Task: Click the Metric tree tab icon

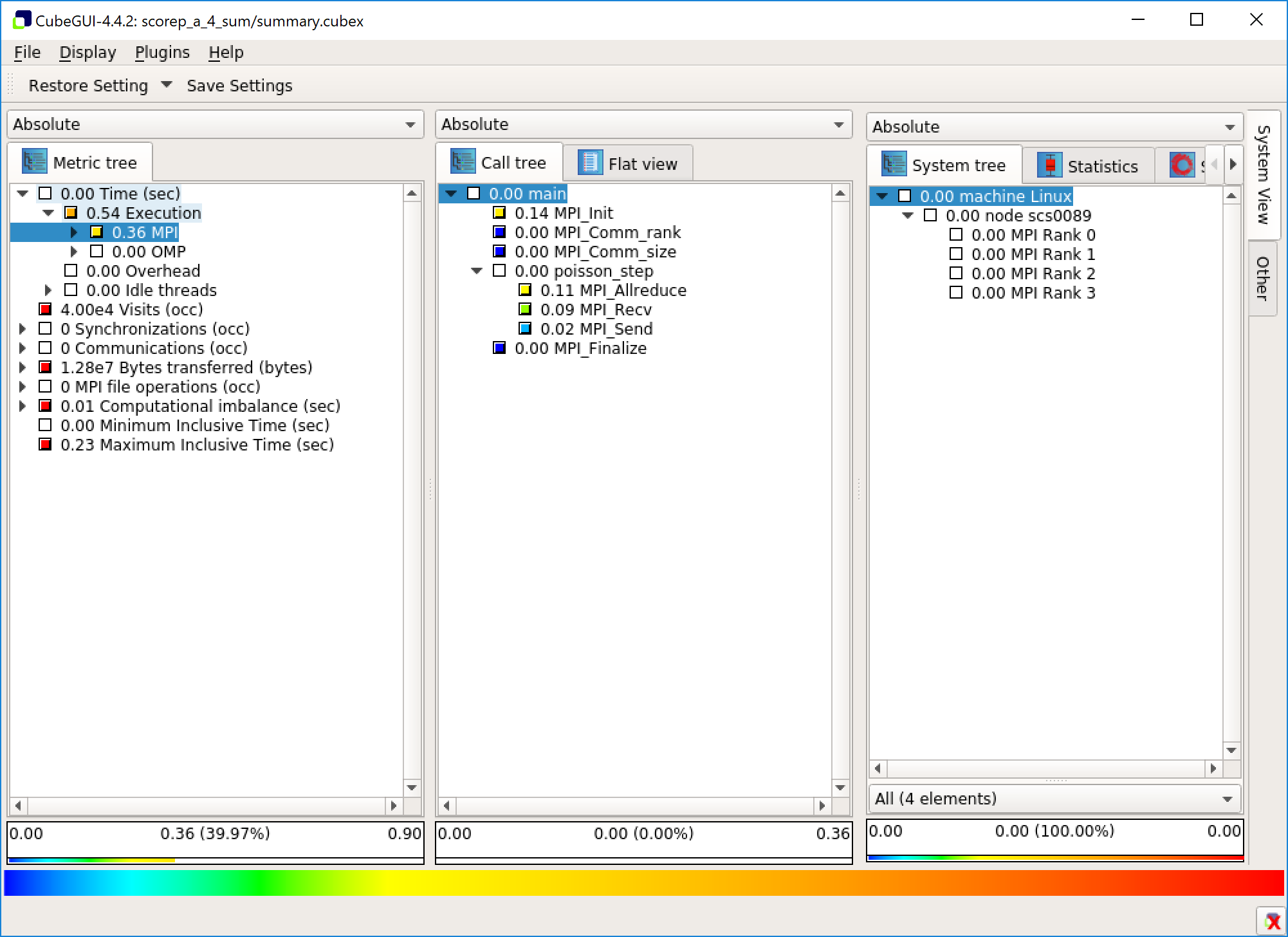Action: pyautogui.click(x=33, y=162)
